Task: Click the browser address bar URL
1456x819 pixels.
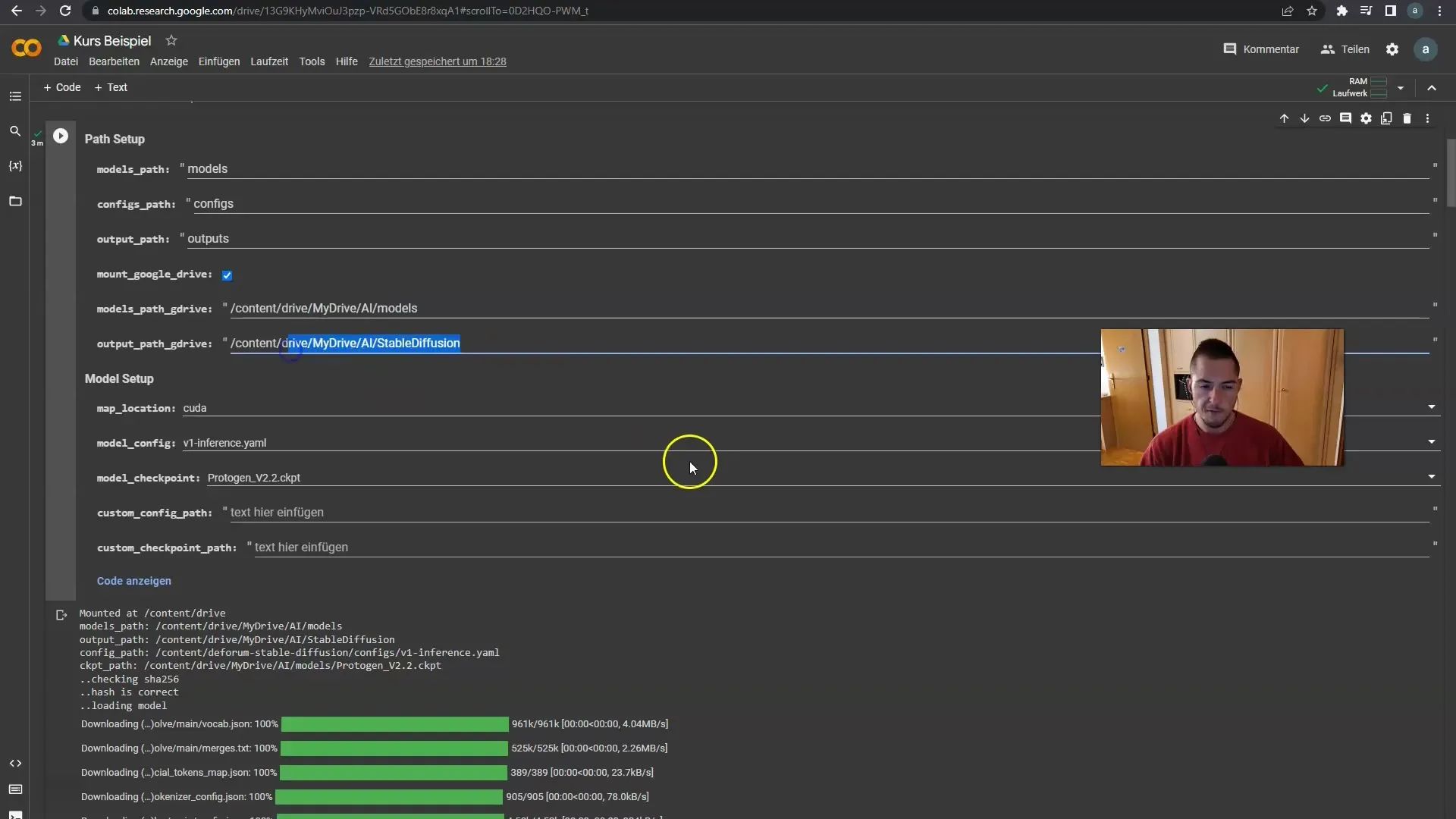Action: [x=348, y=11]
